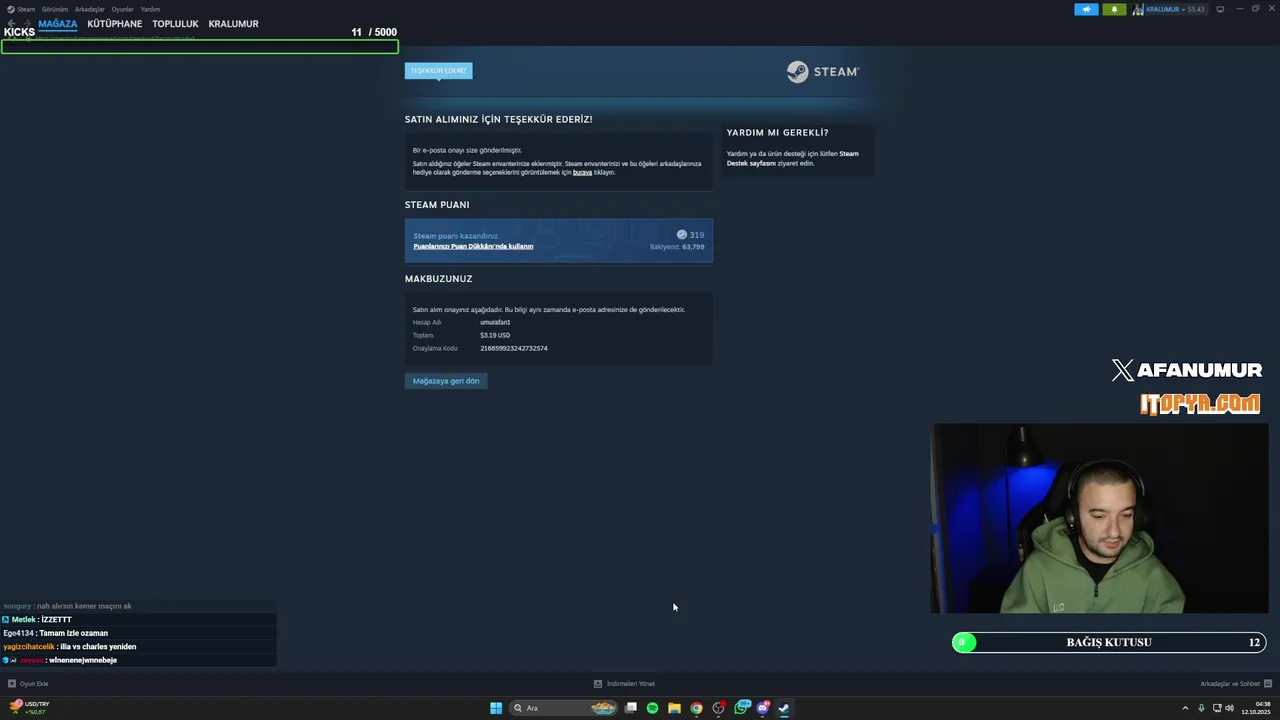Open Arkadaşlar ve Sohbet panel
This screenshot has width=1280, height=720.
coord(1235,684)
